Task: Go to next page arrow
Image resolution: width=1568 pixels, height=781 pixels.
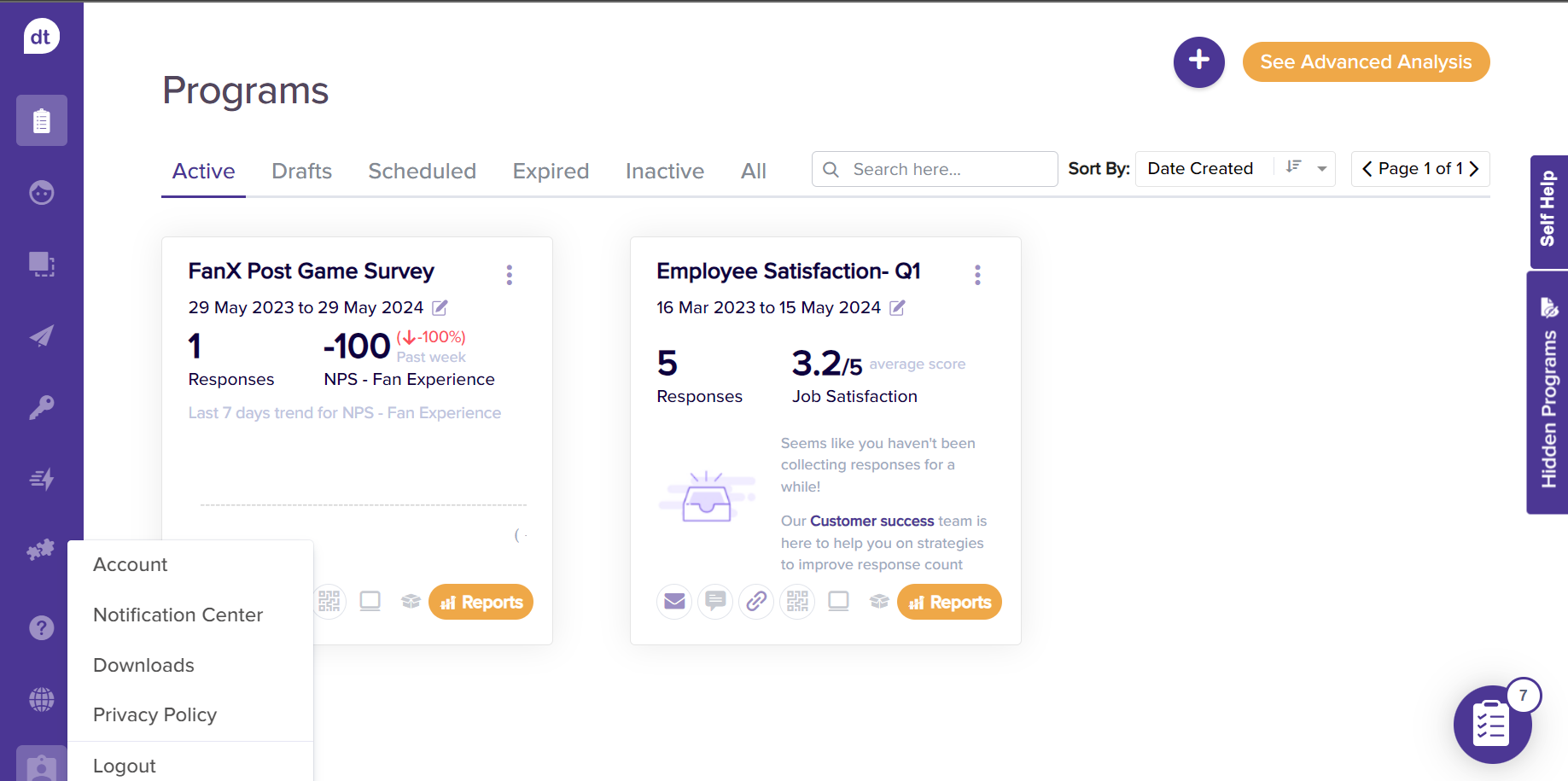Action: pyautogui.click(x=1474, y=169)
